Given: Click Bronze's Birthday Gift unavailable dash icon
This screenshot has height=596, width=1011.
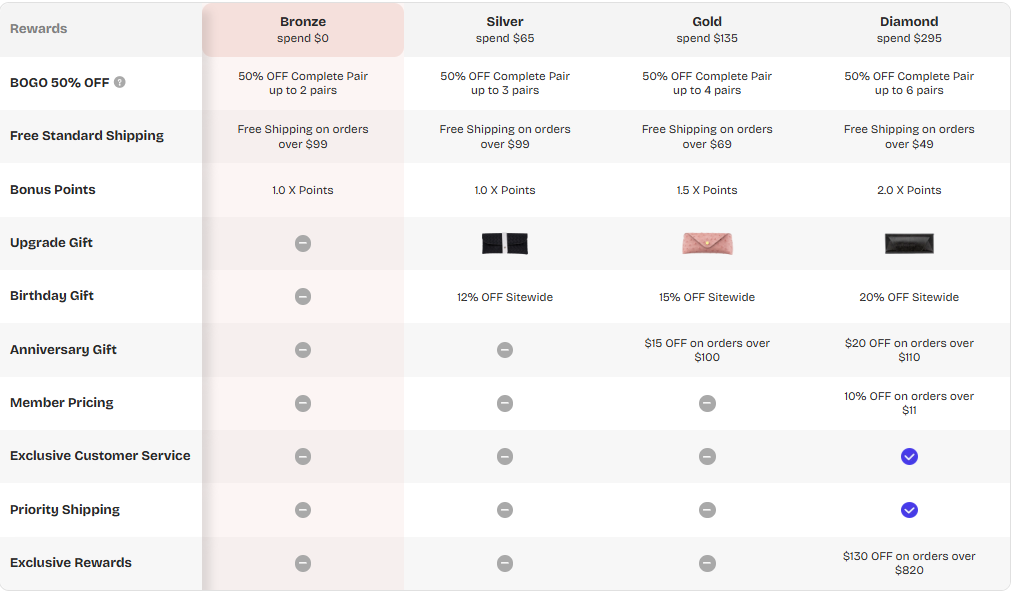Looking at the screenshot, I should 303,296.
